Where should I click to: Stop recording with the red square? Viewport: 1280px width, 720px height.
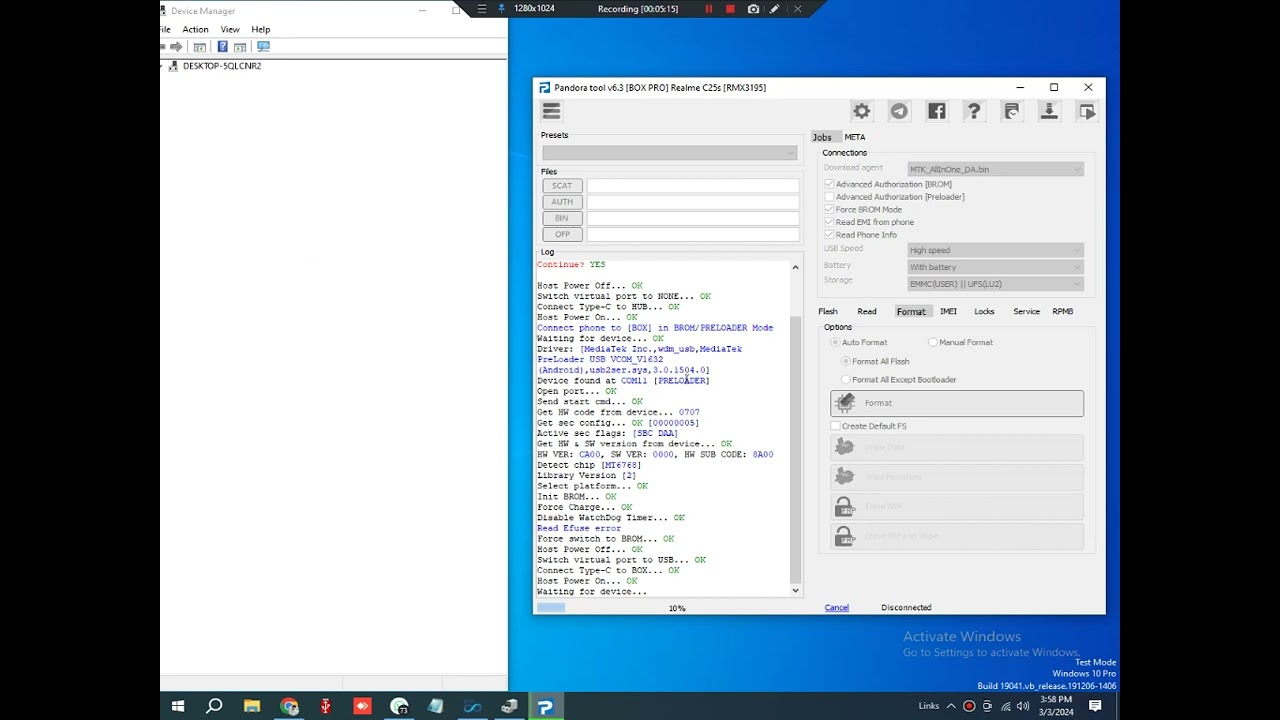(730, 9)
